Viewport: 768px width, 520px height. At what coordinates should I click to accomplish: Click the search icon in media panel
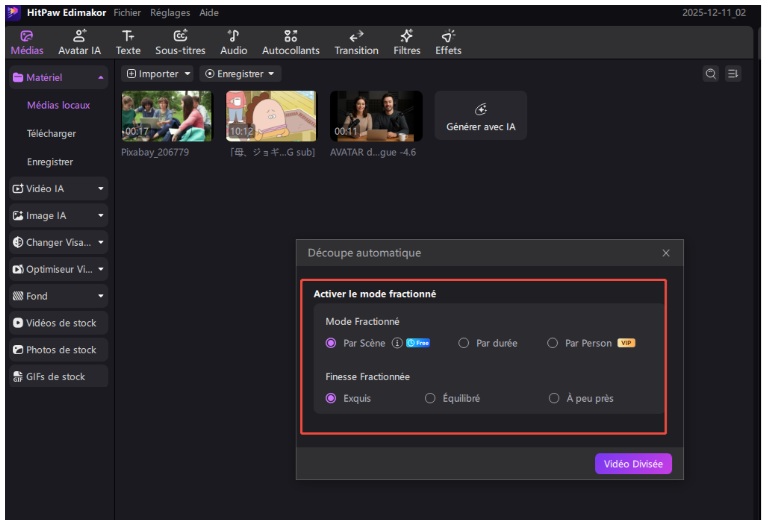pos(711,74)
